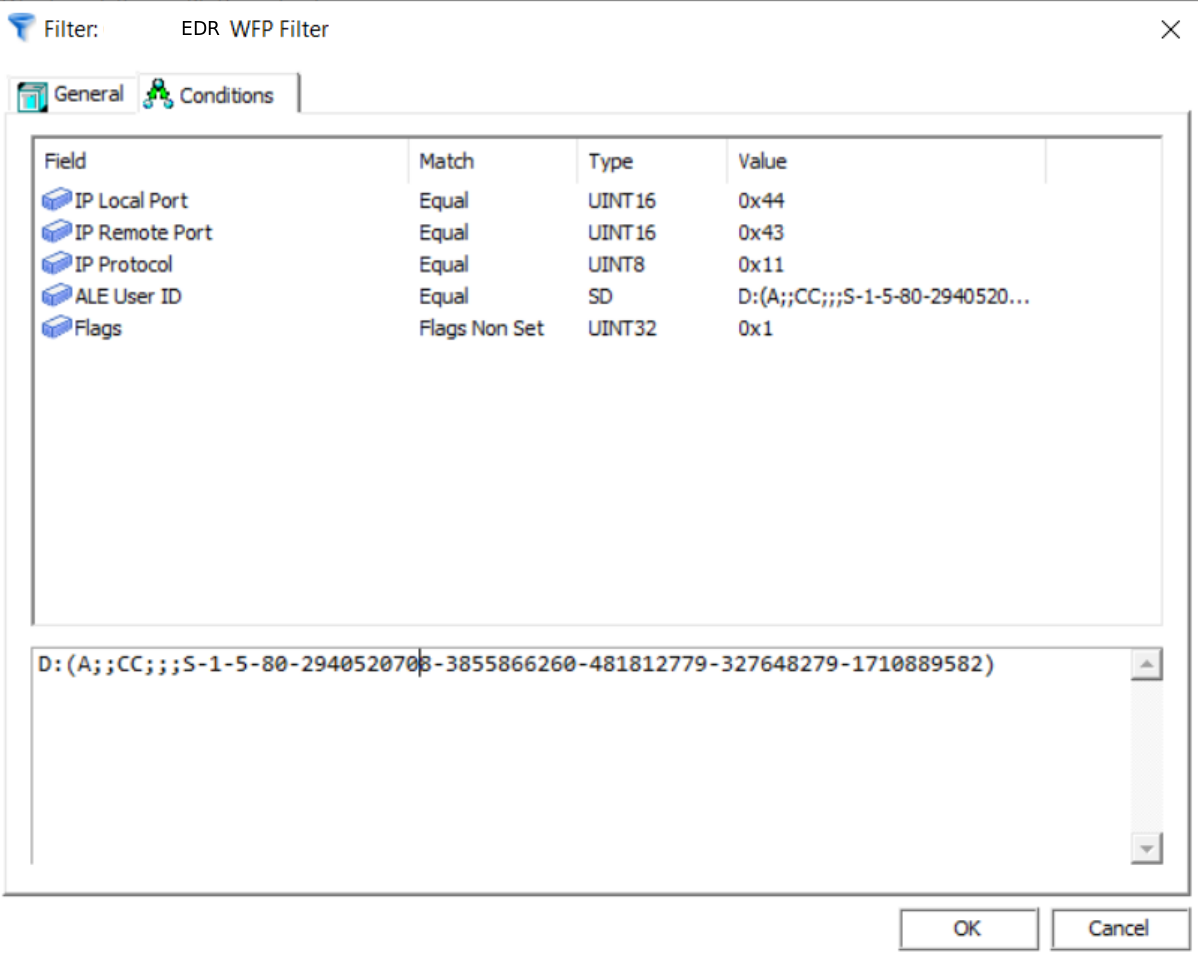Confirm with the OK button
This screenshot has width=1198, height=956.
pyautogui.click(x=968, y=928)
